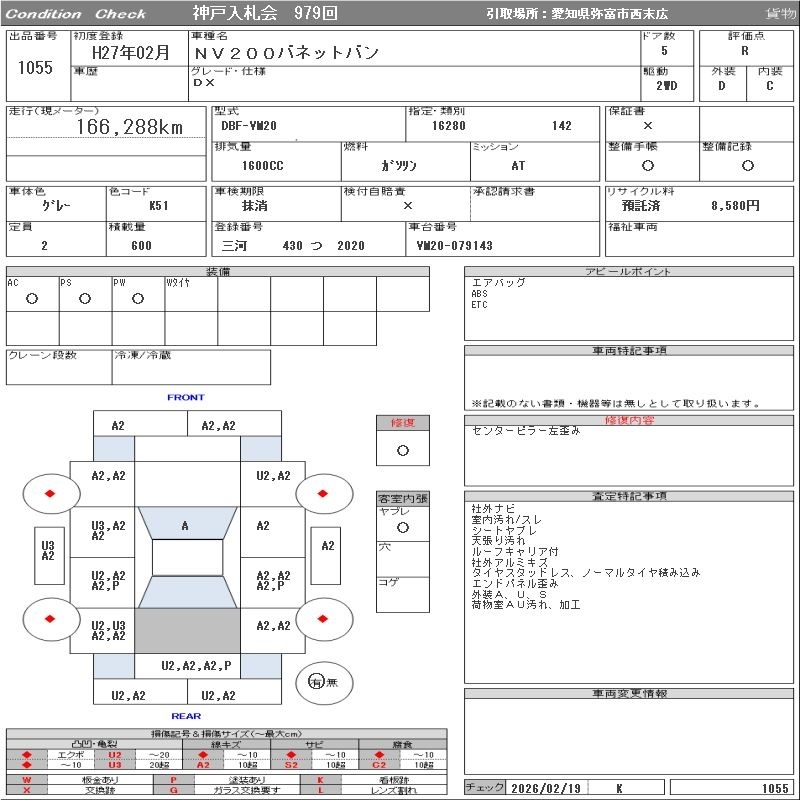This screenshot has height=800, width=800.
Task: Toggle the AC equipment circle
Action: tap(32, 298)
